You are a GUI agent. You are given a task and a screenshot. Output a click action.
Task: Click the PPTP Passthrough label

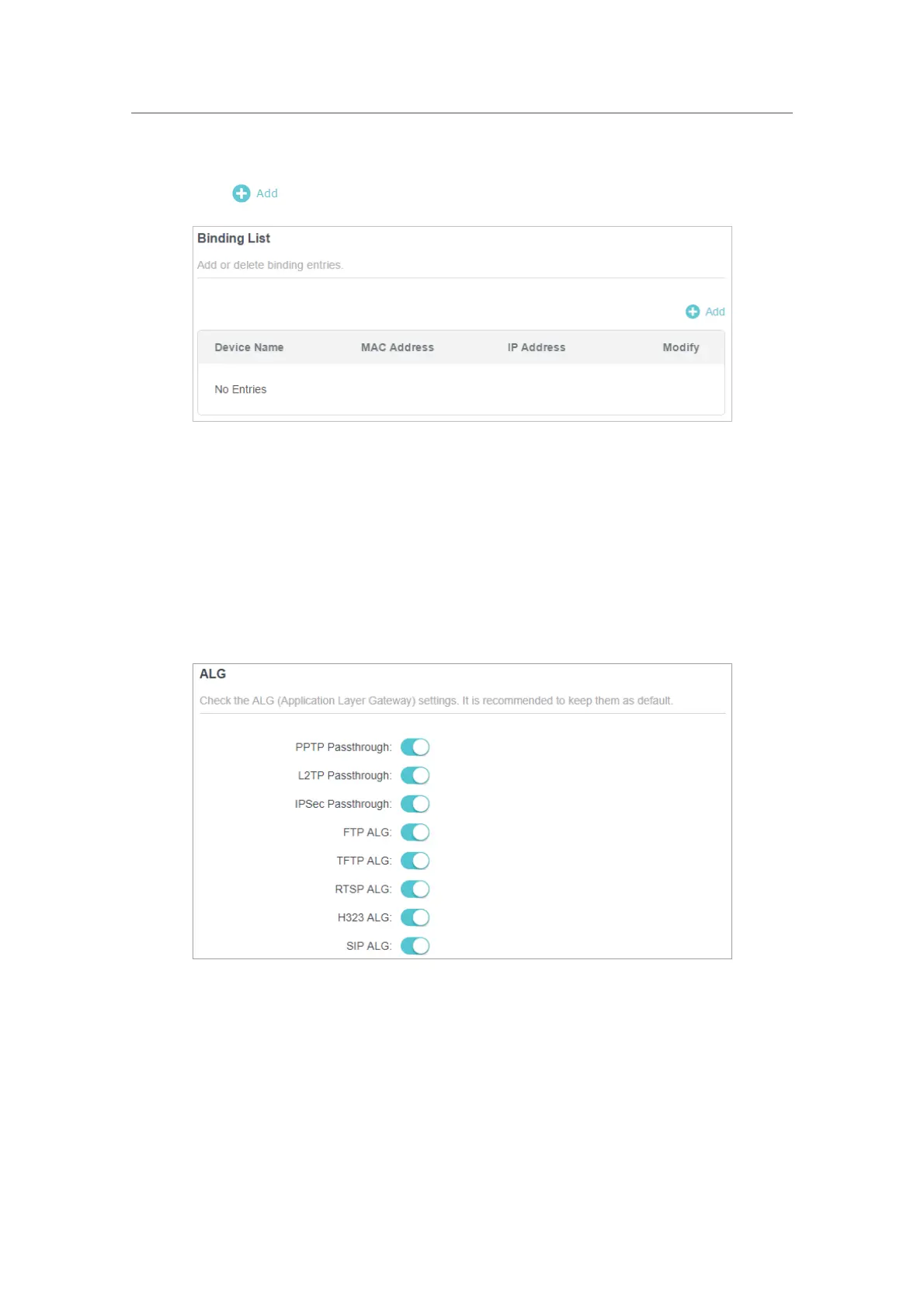click(x=343, y=747)
